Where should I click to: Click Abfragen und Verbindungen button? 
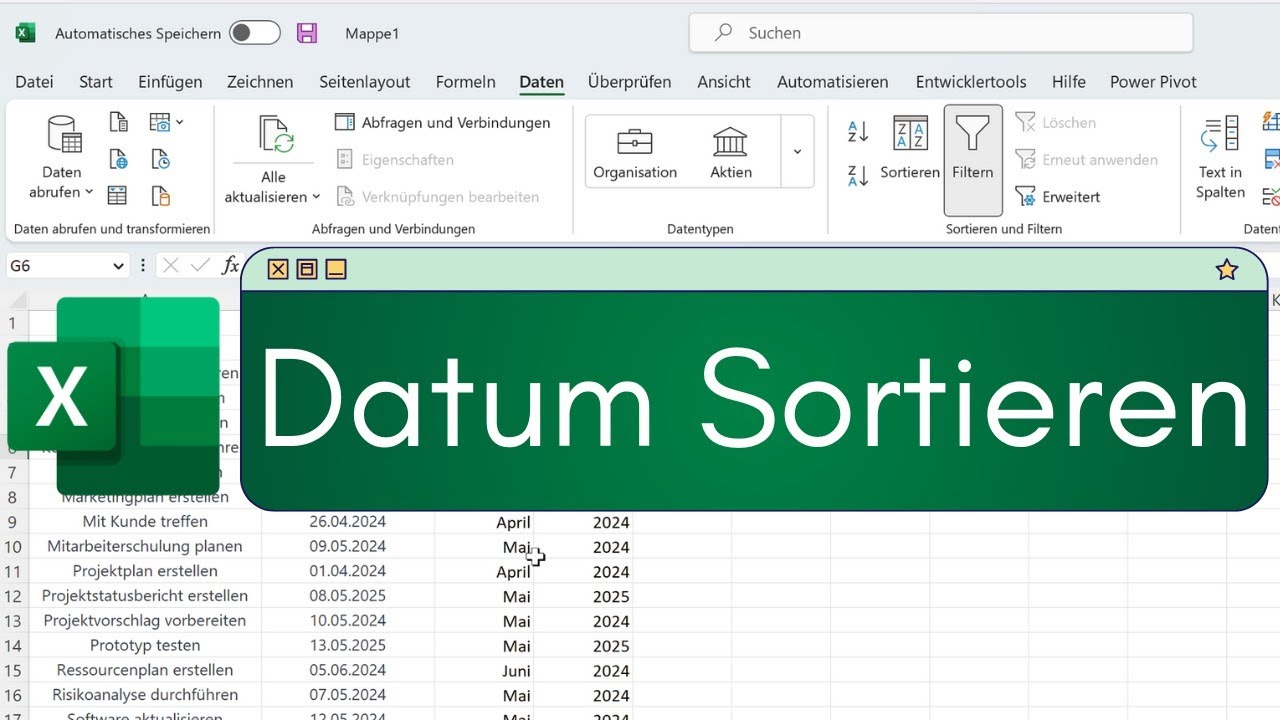443,122
